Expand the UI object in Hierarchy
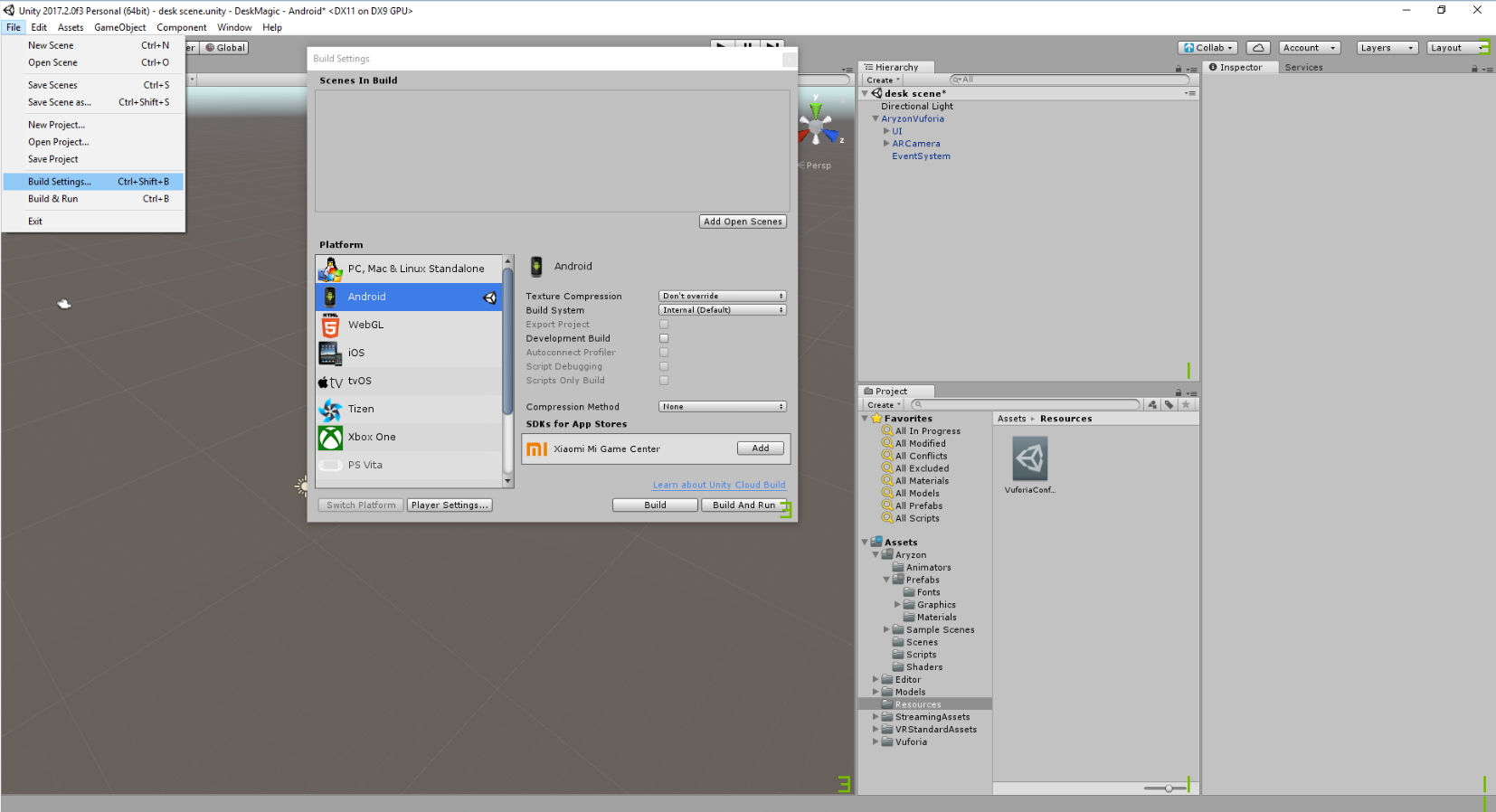This screenshot has width=1496, height=812. [x=886, y=131]
